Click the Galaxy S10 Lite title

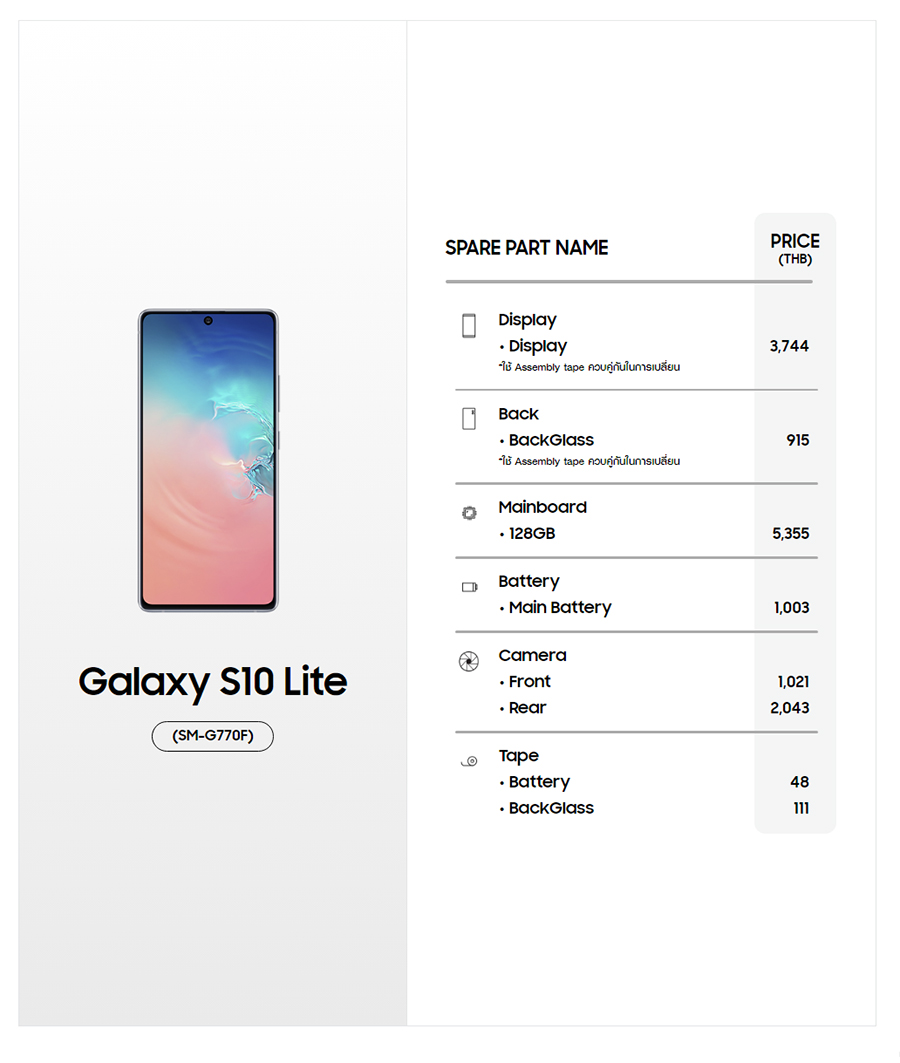click(x=212, y=682)
